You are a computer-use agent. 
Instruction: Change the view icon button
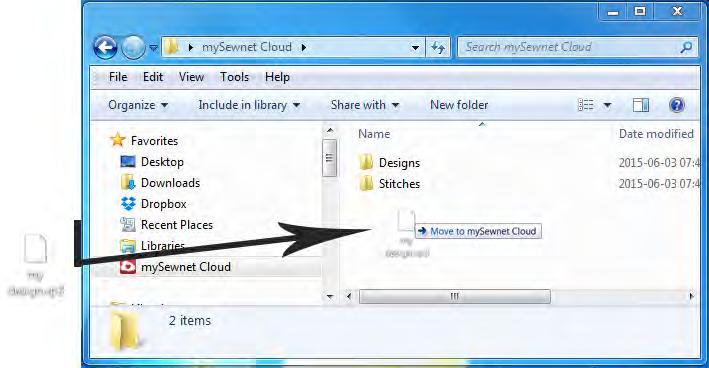click(x=586, y=105)
